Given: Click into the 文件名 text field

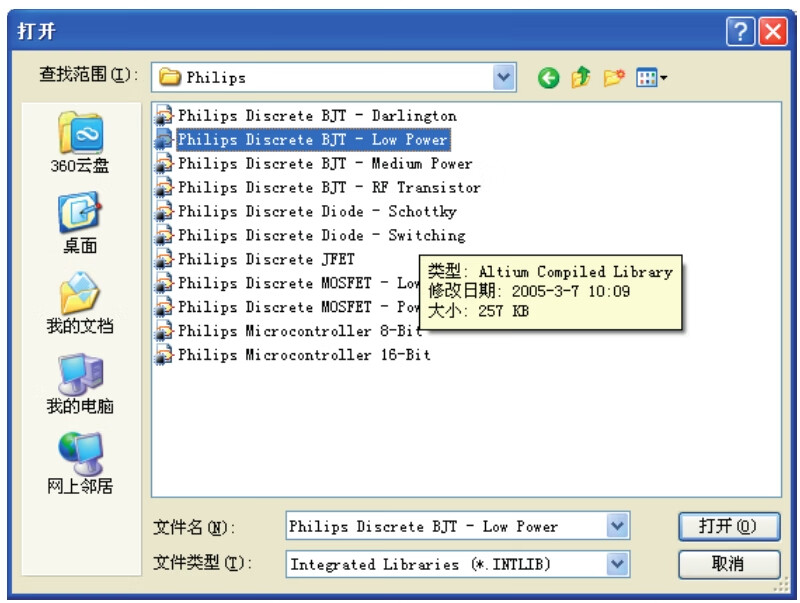Looking at the screenshot, I should (446, 526).
